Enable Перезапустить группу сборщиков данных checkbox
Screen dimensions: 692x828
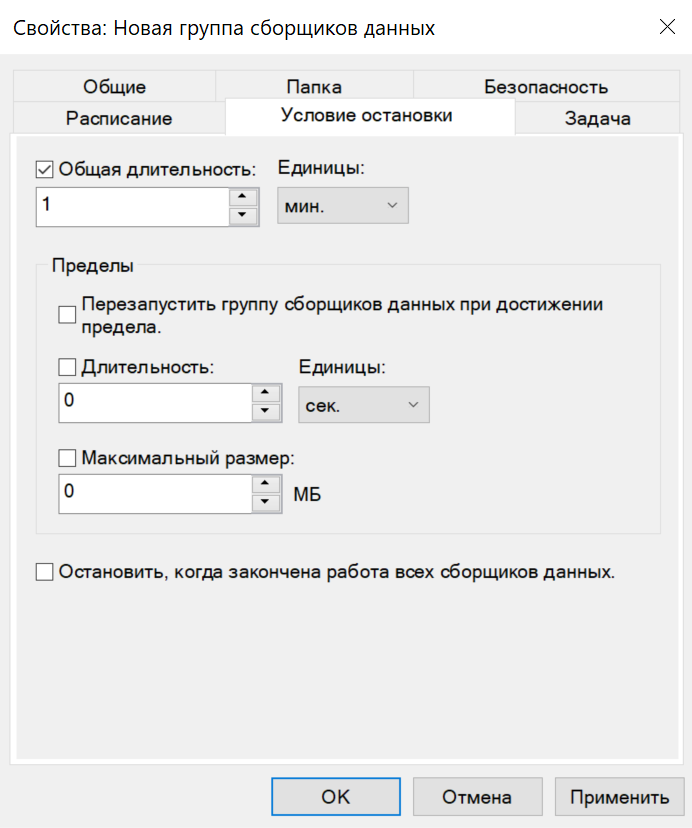click(x=67, y=315)
